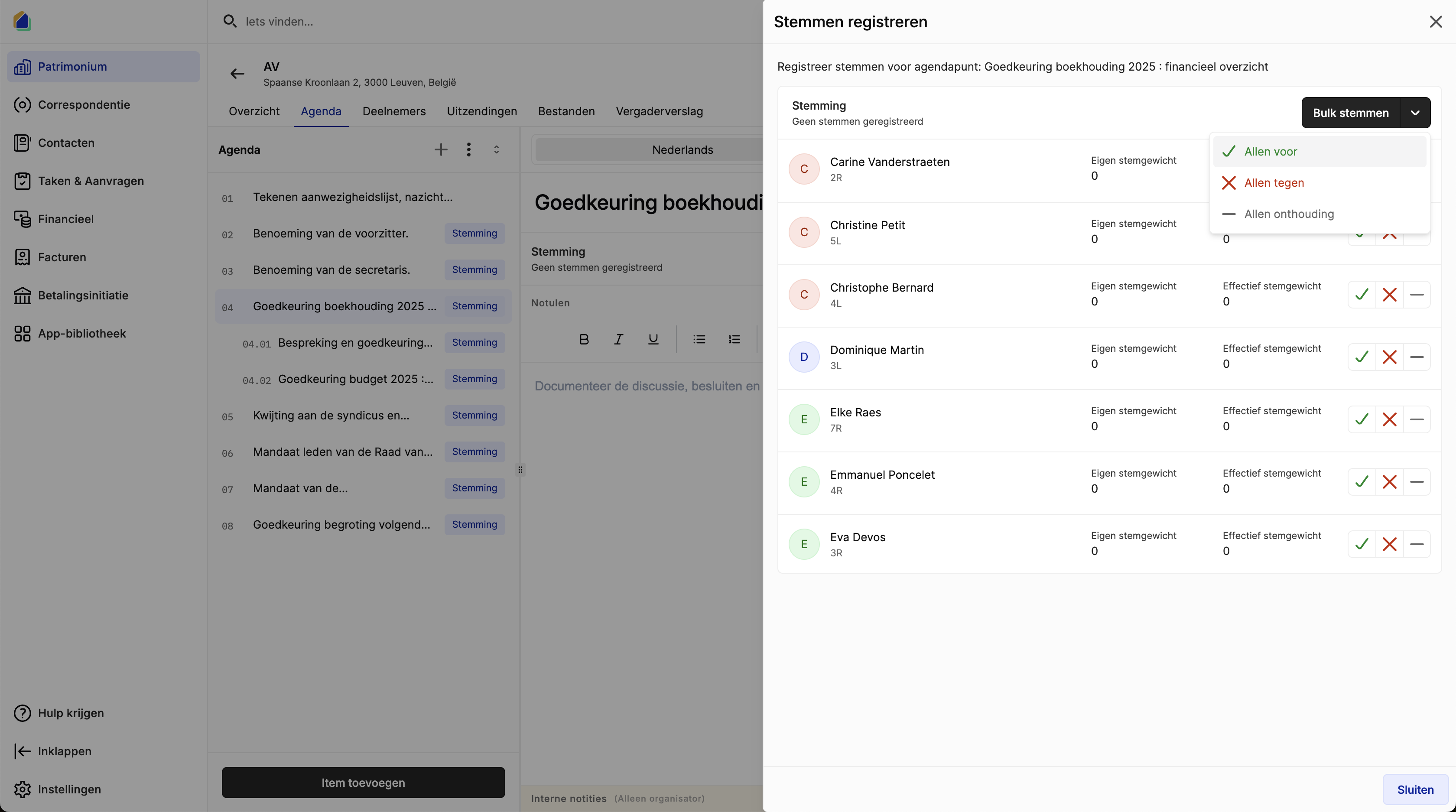The width and height of the screenshot is (1456, 812).
Task: Toggle the agenda expand/collapse arrows
Action: tap(496, 150)
